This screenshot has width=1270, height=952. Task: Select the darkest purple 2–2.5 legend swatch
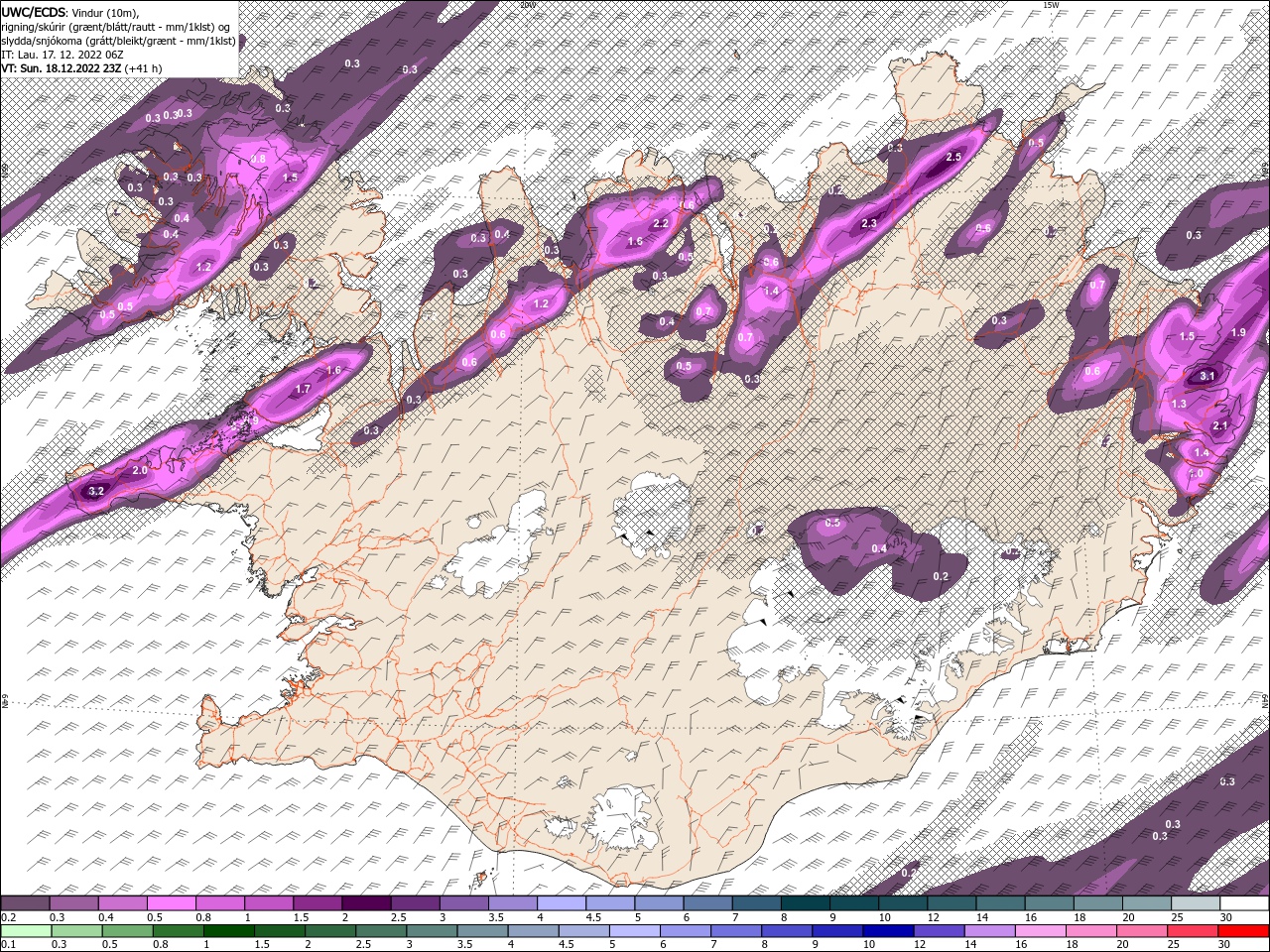(366, 903)
